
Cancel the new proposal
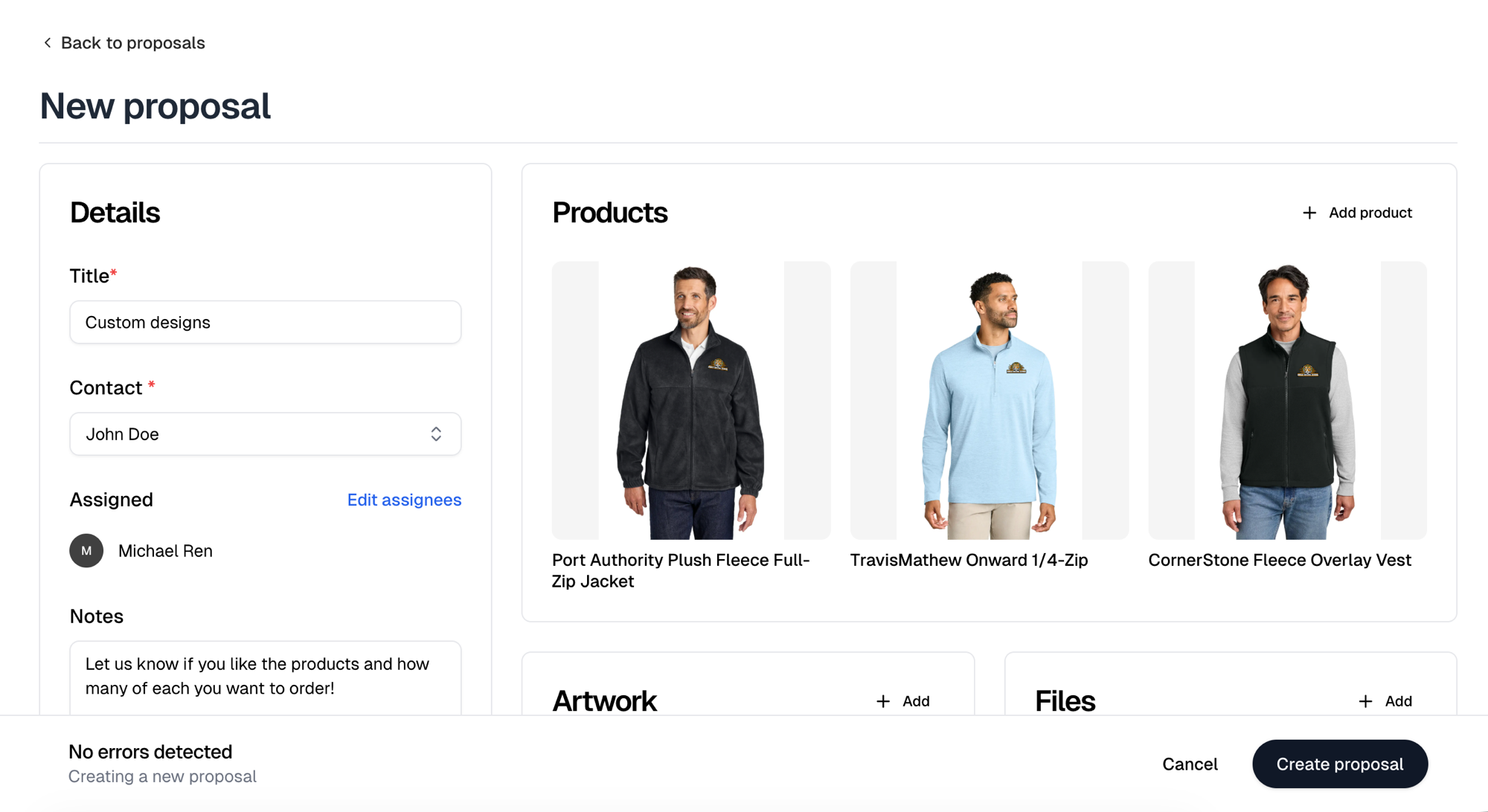pos(1190,764)
